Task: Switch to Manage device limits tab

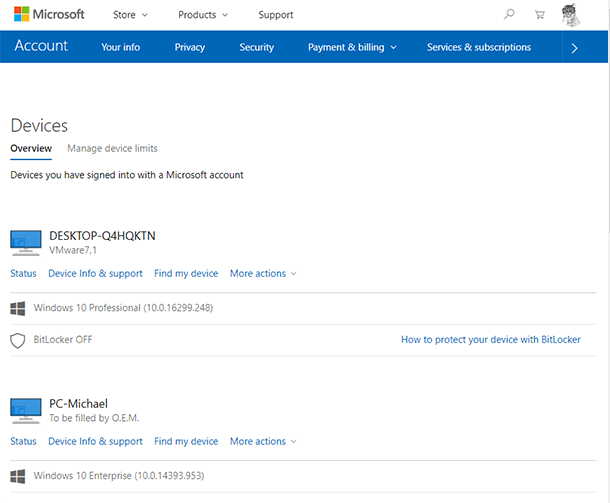Action: [x=112, y=148]
